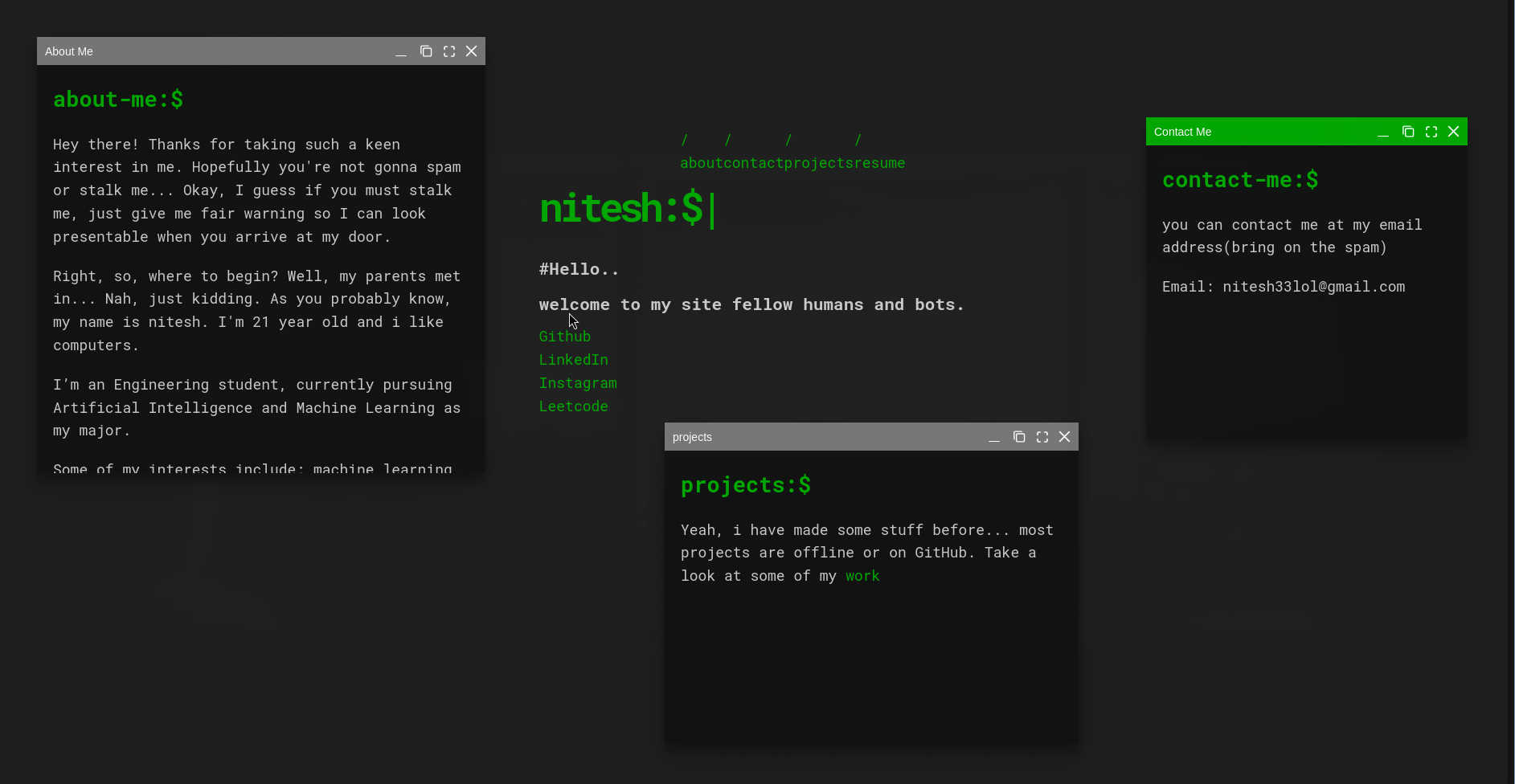
Task: Select projects in the top navigation
Action: click(x=817, y=162)
